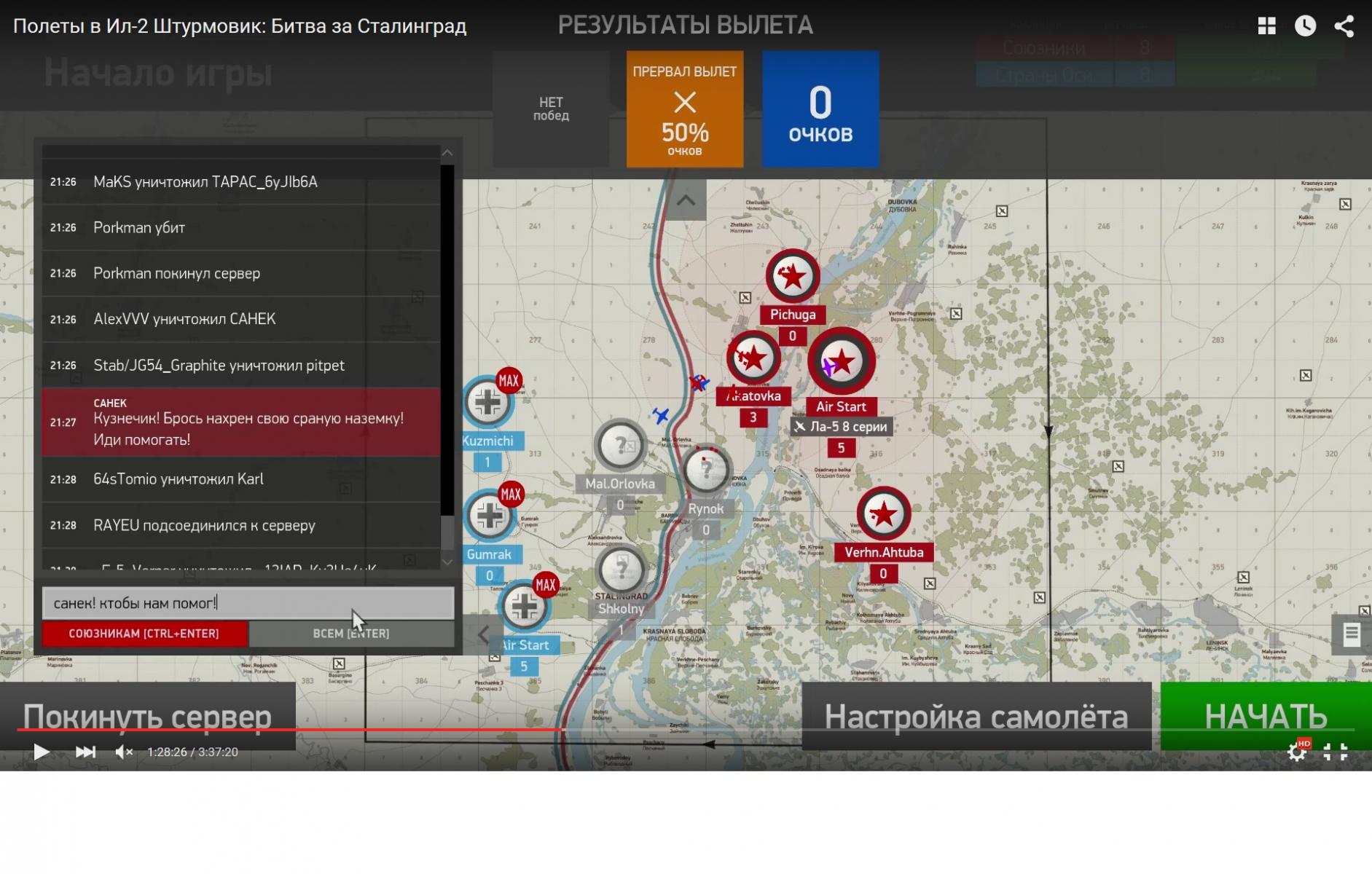Image resolution: width=1372 pixels, height=874 pixels.
Task: Click the blue aircraft marker above Mal.Orlovka
Action: (x=661, y=416)
